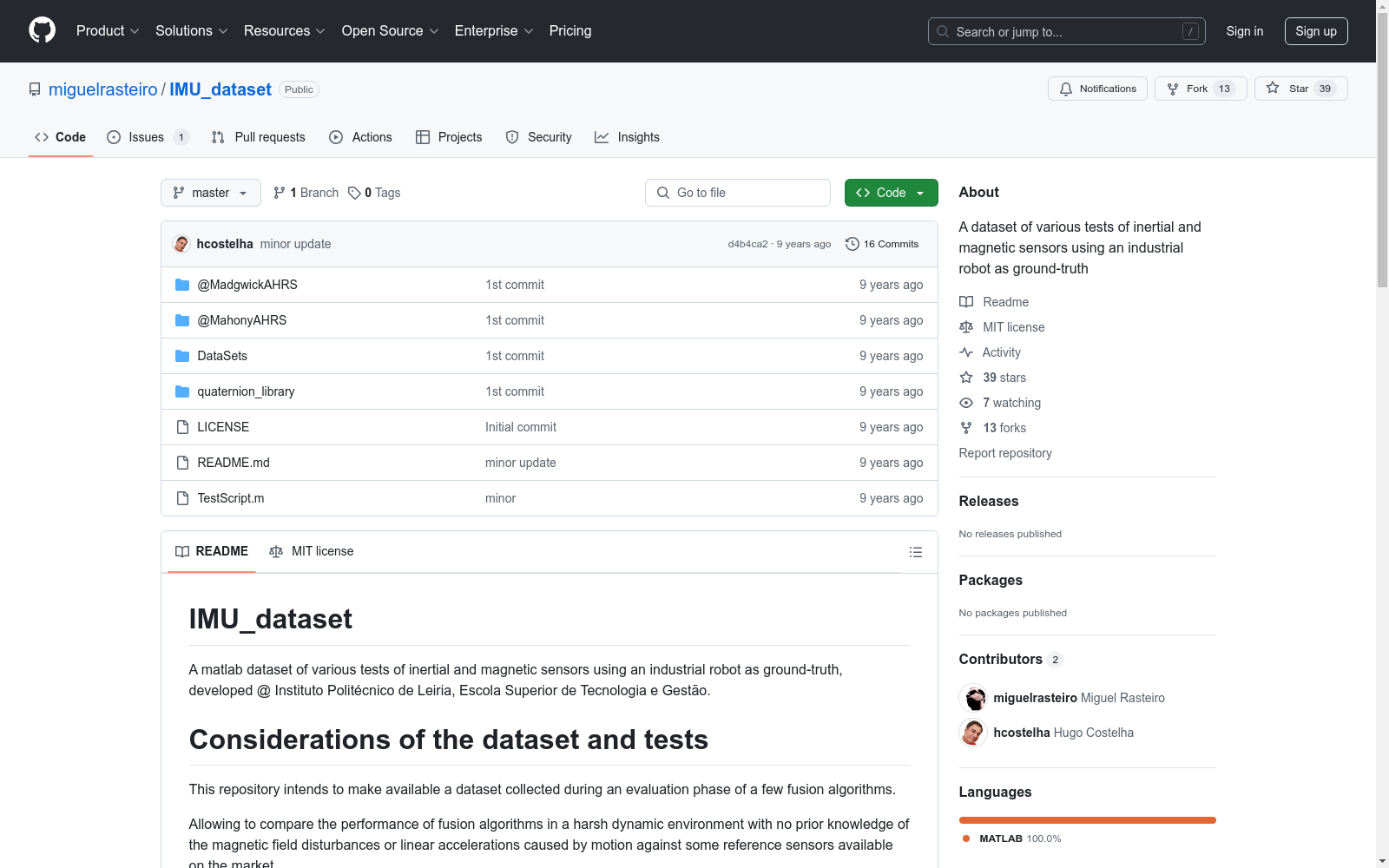This screenshot has height=868, width=1389.
Task: Click the MATLAB language bar
Action: tap(1087, 820)
